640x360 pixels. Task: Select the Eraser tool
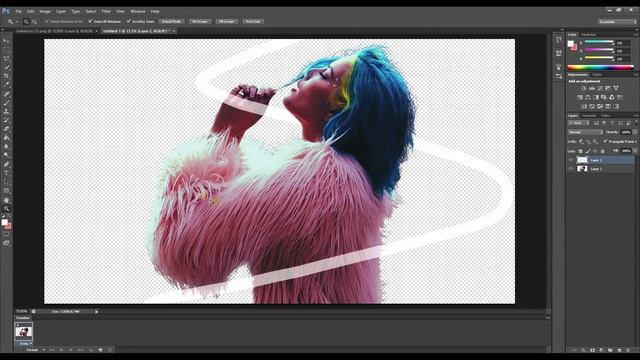coord(6,129)
